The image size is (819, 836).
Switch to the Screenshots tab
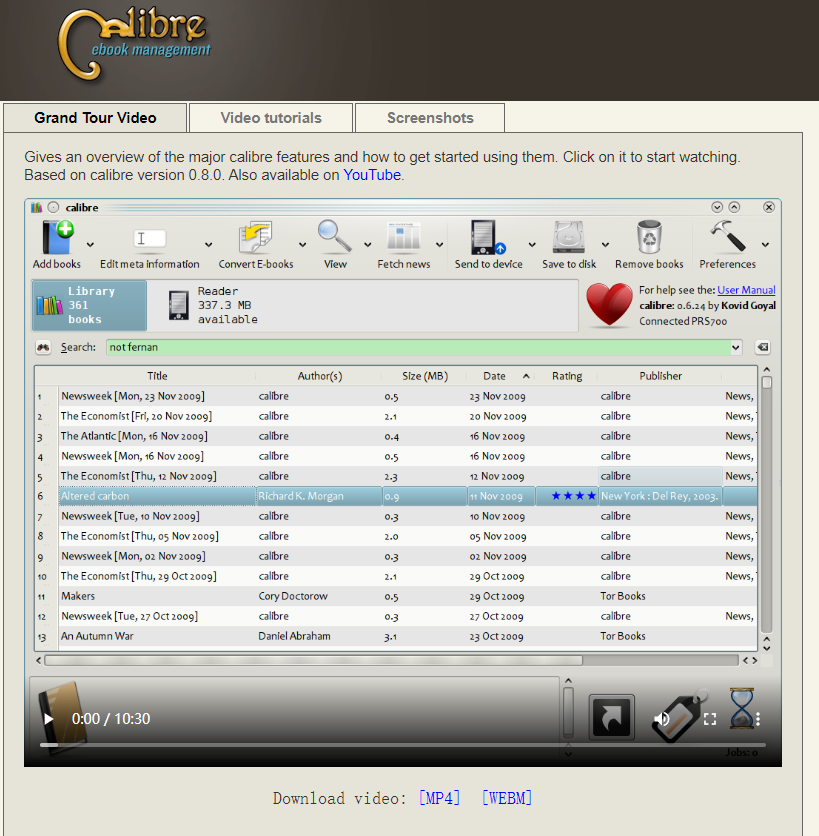[430, 118]
